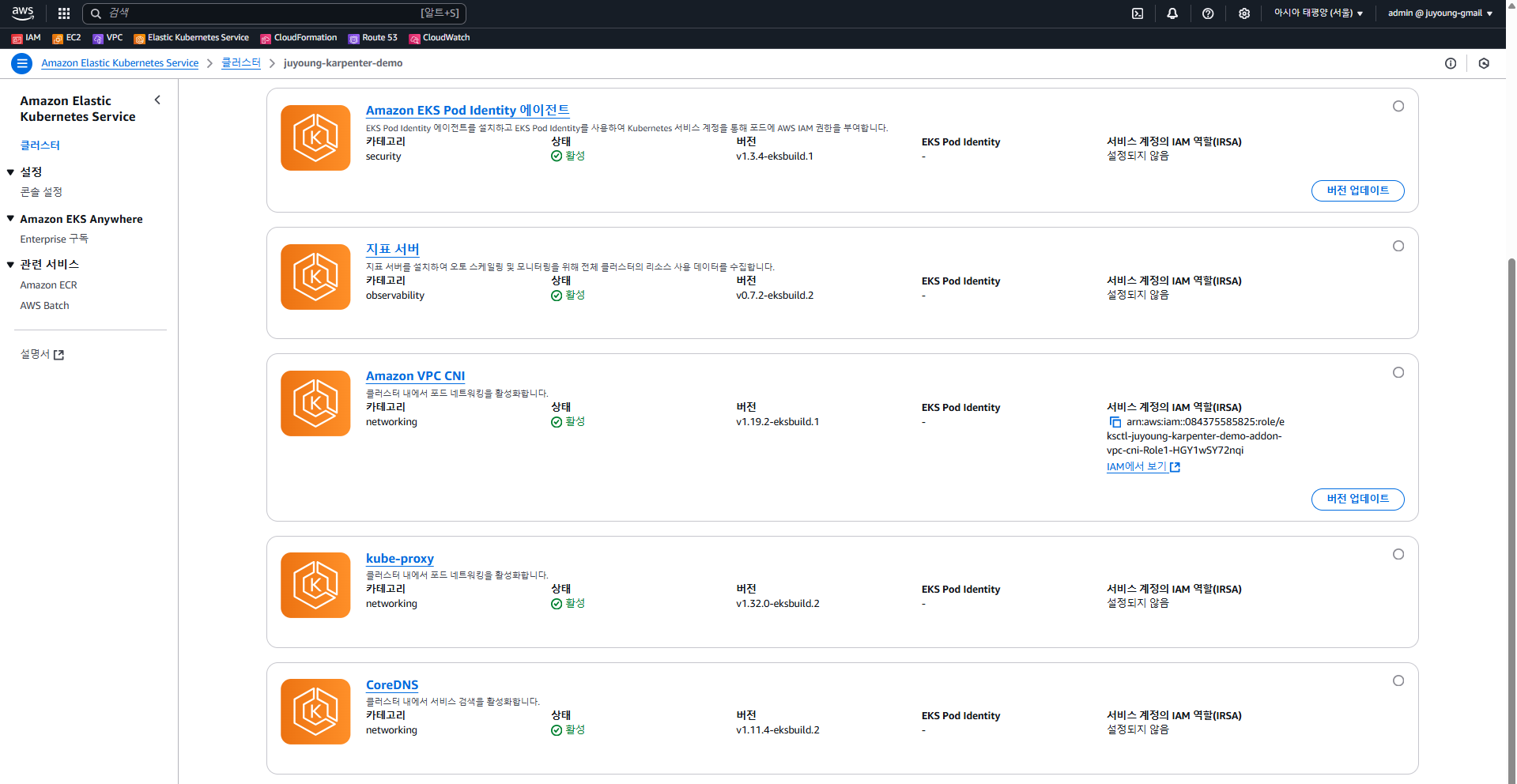Click version text v1.19.2-eksbuild.1
This screenshot has width=1517, height=784.
[778, 422]
